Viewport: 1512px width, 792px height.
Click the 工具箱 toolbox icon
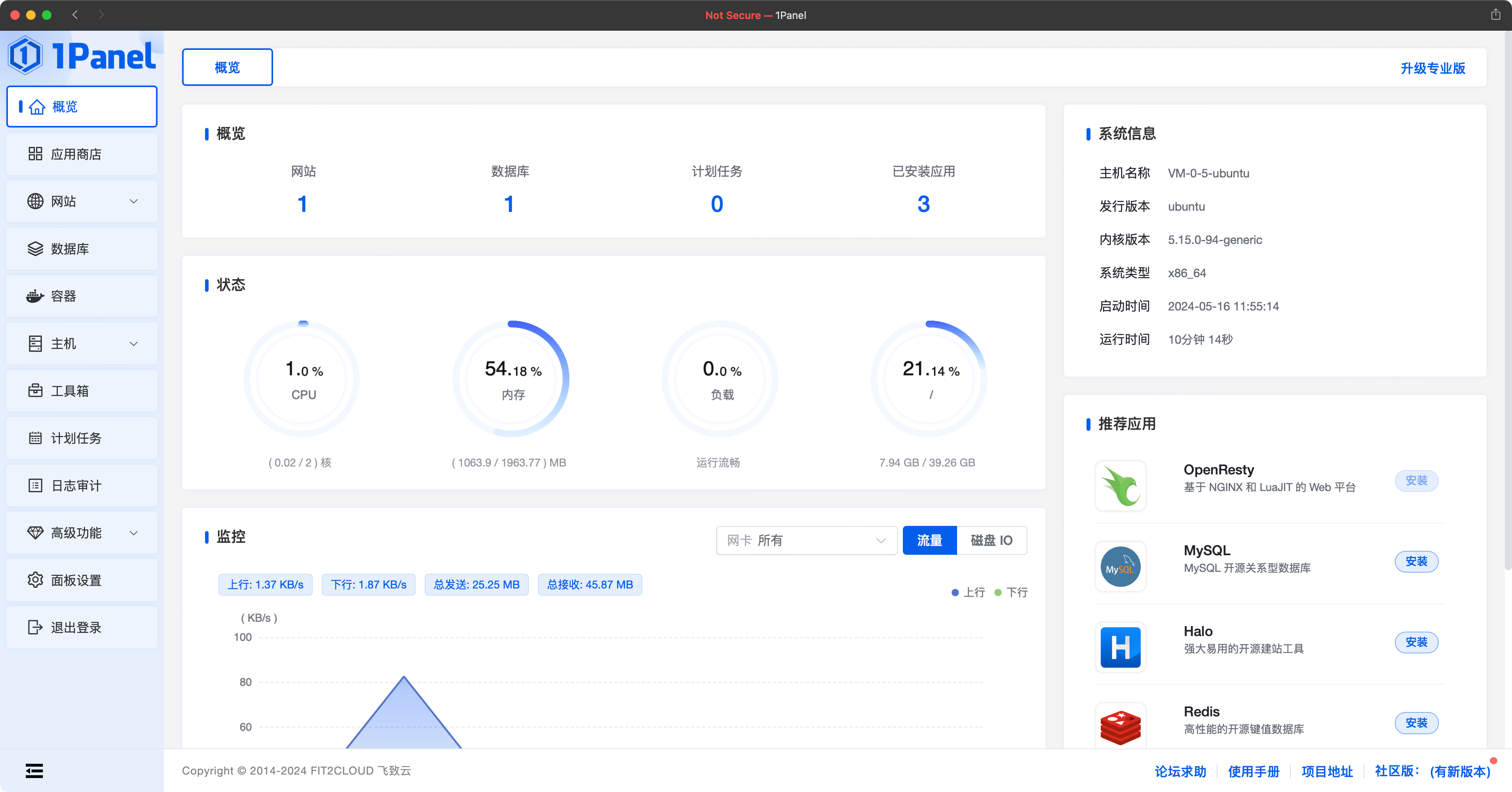pos(35,390)
